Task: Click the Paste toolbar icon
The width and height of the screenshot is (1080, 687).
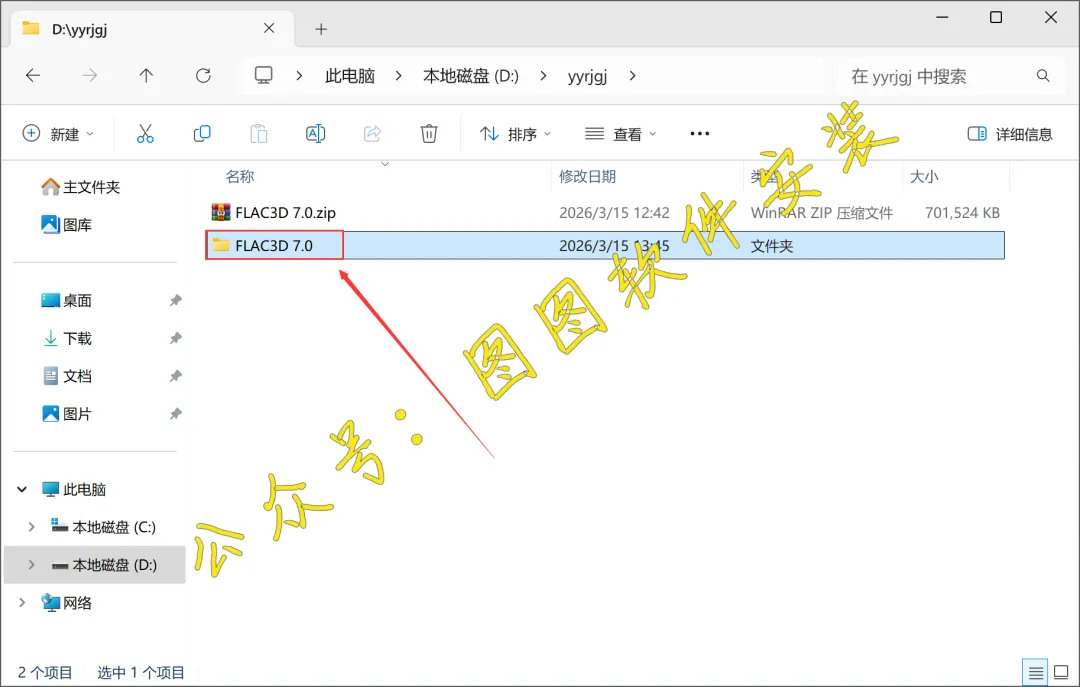Action: [x=259, y=134]
